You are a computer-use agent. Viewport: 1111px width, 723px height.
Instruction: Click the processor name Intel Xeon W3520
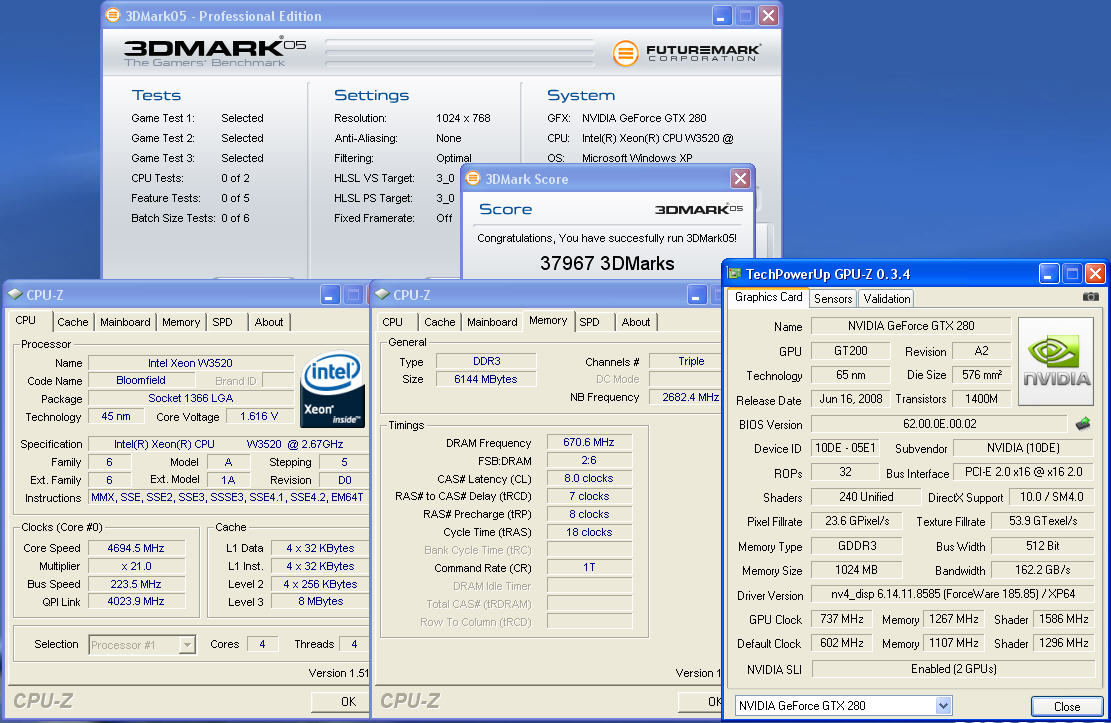[x=190, y=363]
